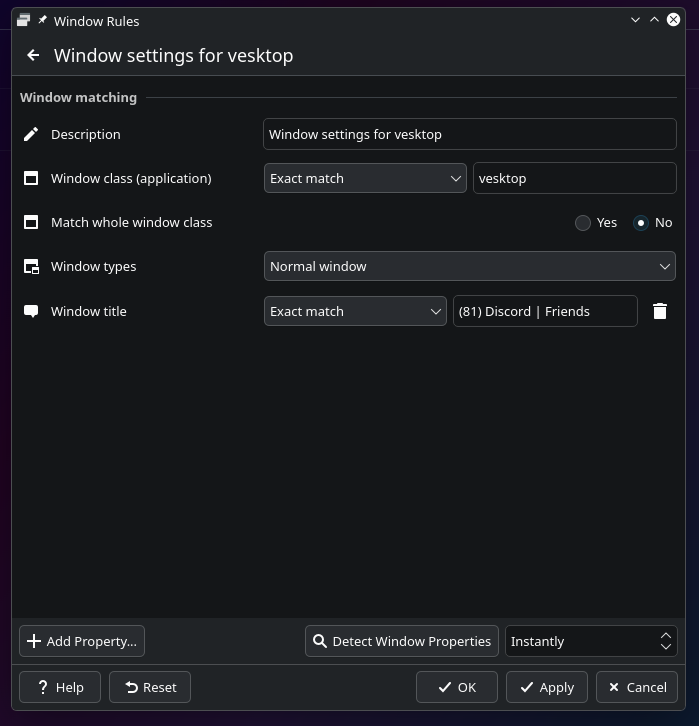The width and height of the screenshot is (699, 726).
Task: Click the Description text field
Action: [470, 134]
